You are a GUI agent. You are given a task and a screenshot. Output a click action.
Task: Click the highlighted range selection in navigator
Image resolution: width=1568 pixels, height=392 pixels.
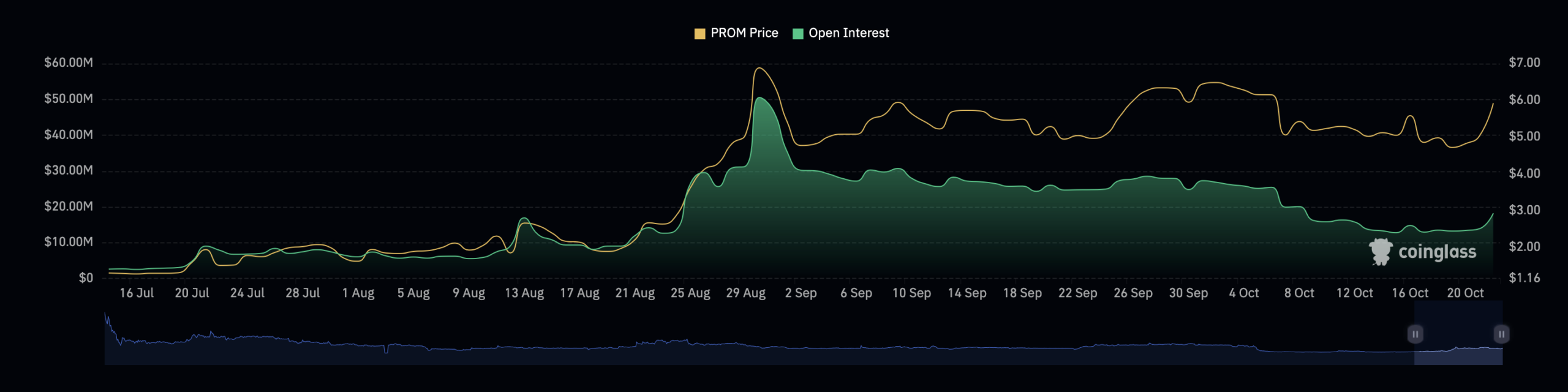(1458, 334)
